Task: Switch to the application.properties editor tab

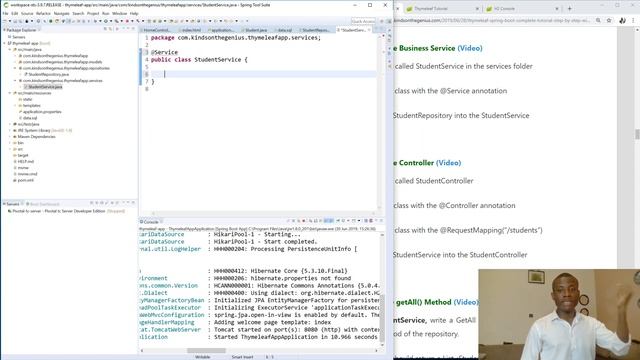Action: coord(222,30)
